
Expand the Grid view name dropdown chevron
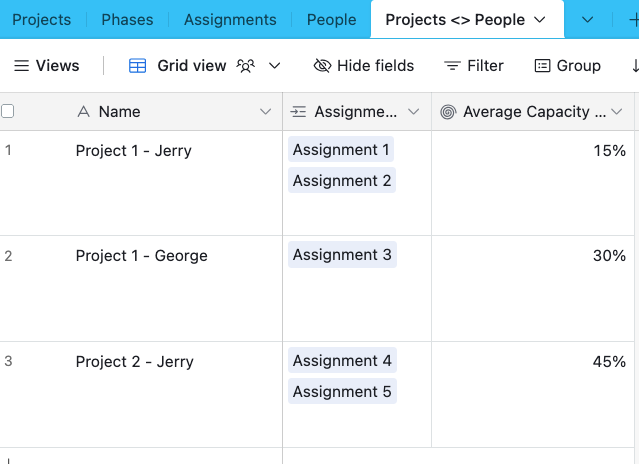(274, 66)
